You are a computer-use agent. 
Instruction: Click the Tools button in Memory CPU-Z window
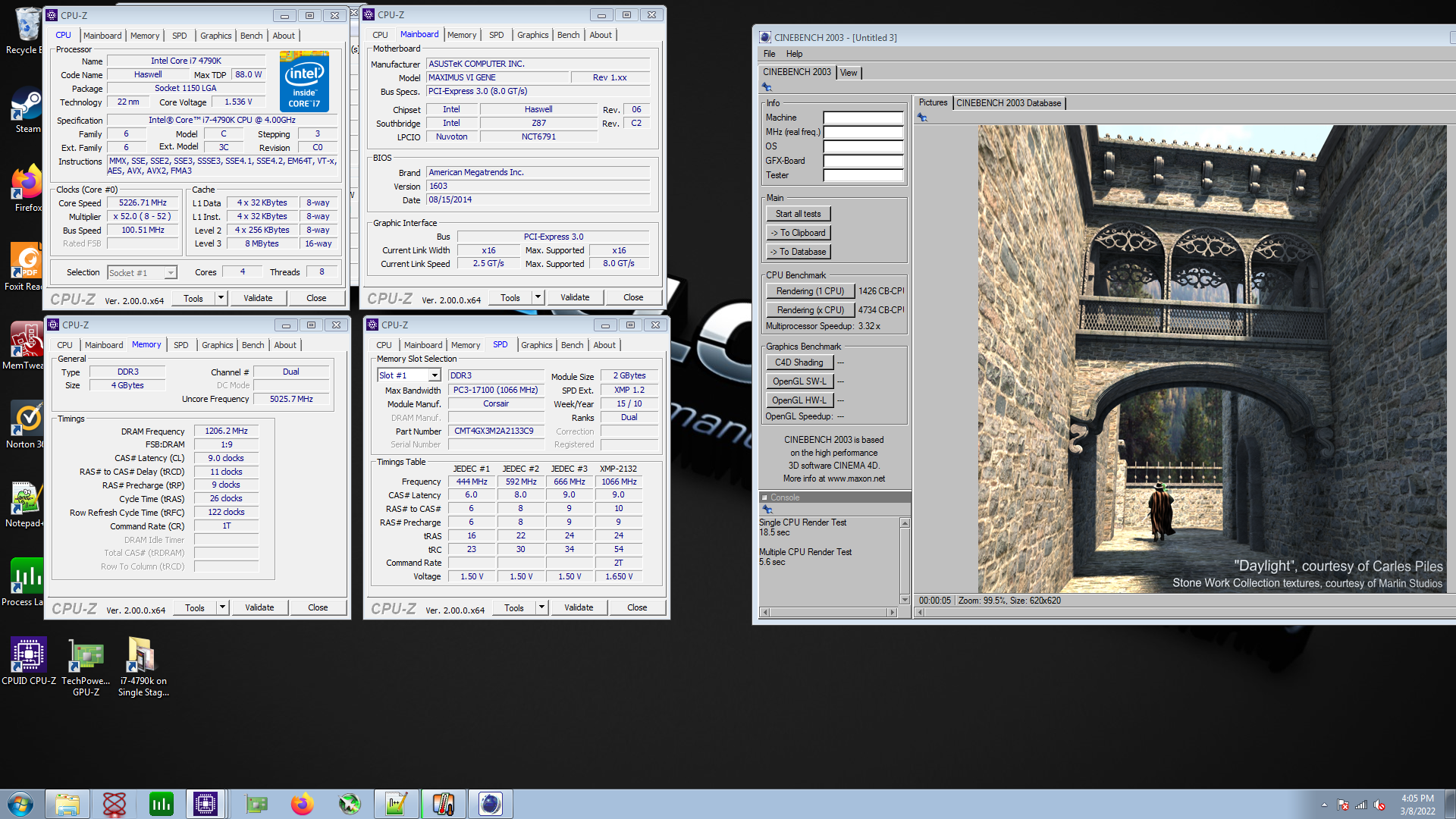pyautogui.click(x=195, y=607)
